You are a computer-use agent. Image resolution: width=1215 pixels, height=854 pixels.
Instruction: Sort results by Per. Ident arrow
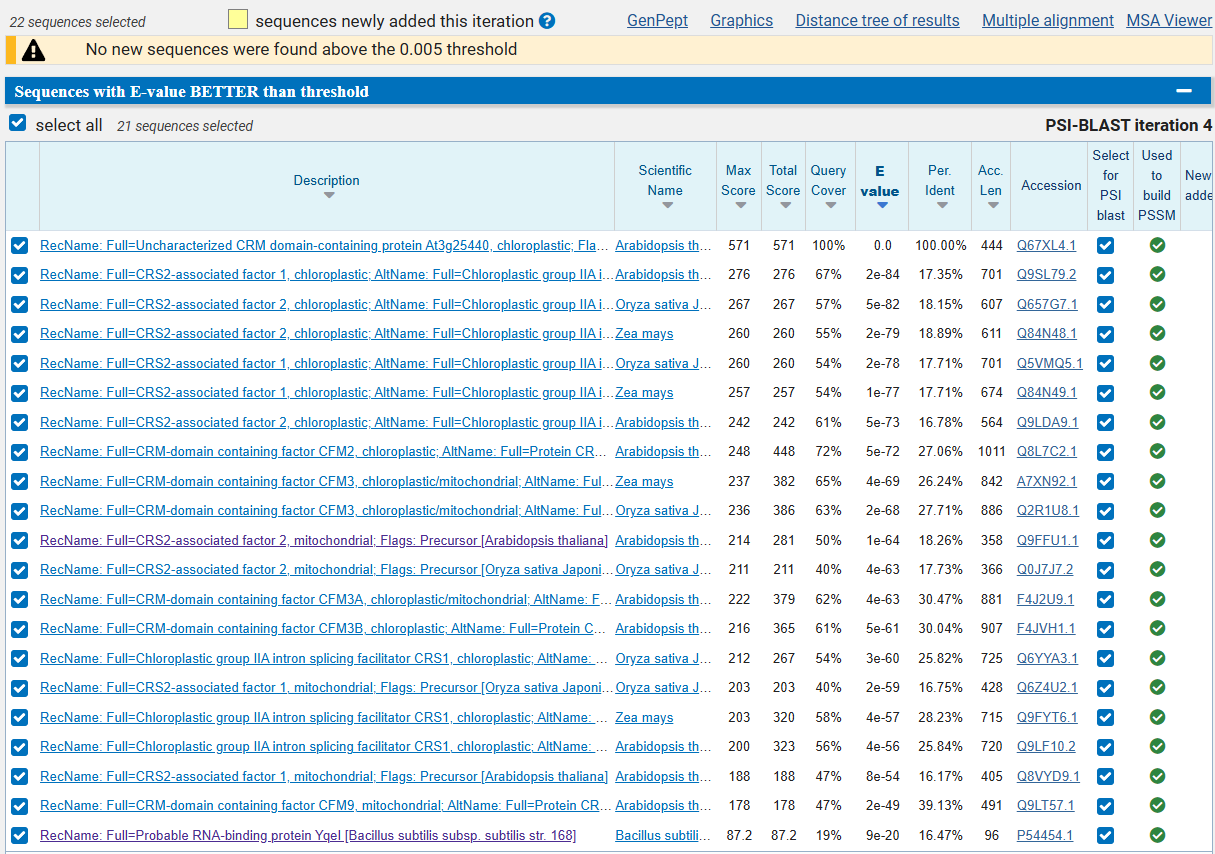click(942, 206)
